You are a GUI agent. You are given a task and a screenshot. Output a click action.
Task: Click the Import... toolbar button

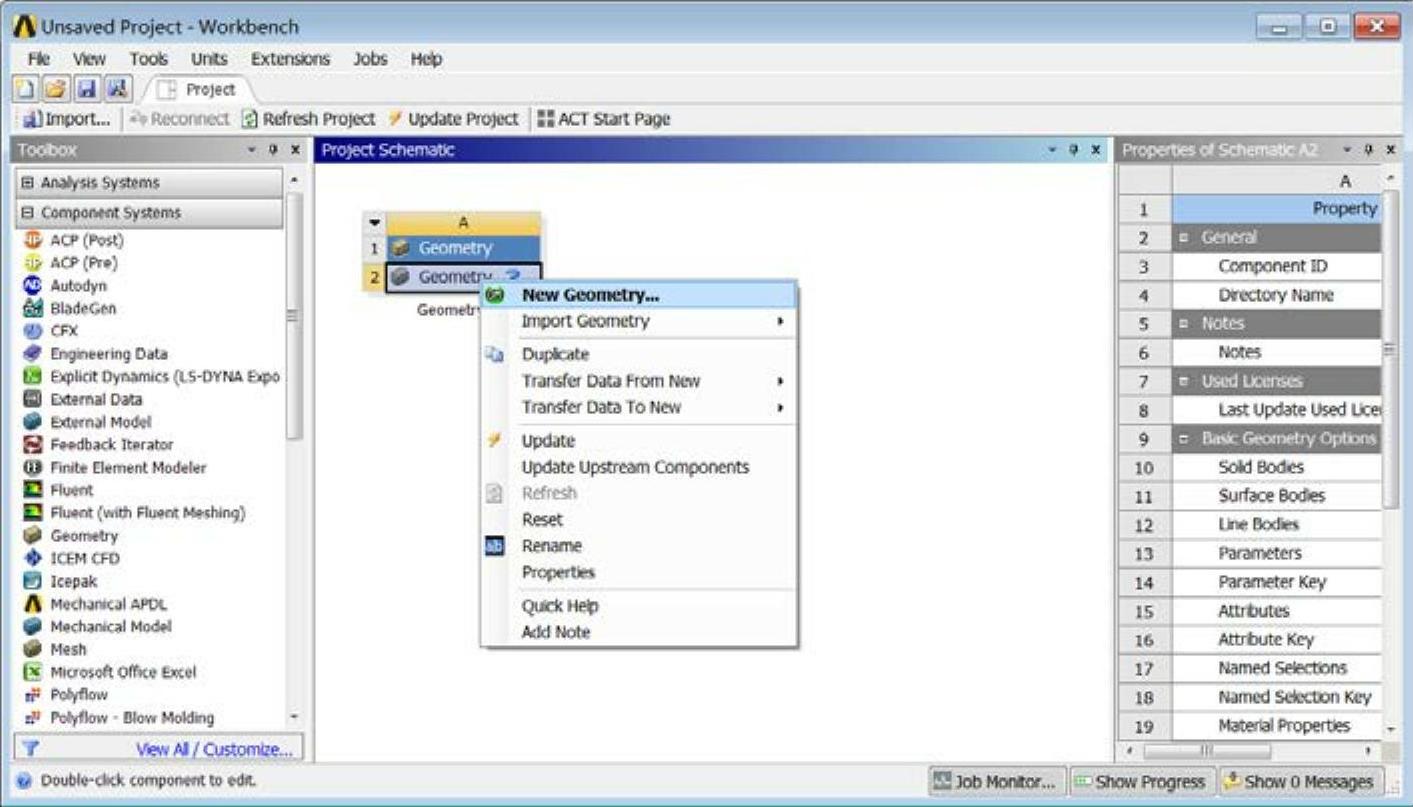click(x=67, y=119)
